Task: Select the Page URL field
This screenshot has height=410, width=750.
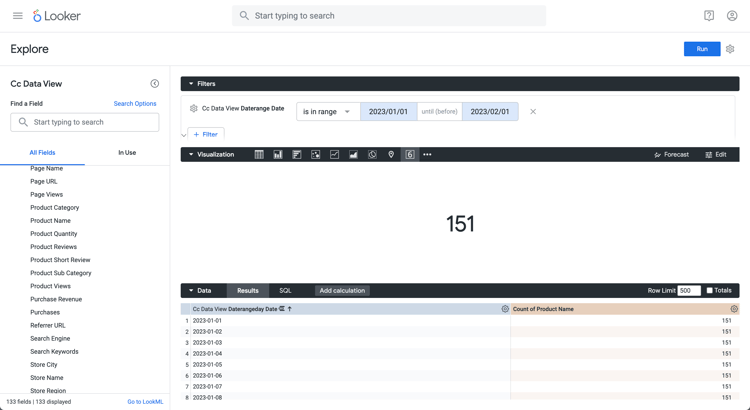Action: pos(44,181)
